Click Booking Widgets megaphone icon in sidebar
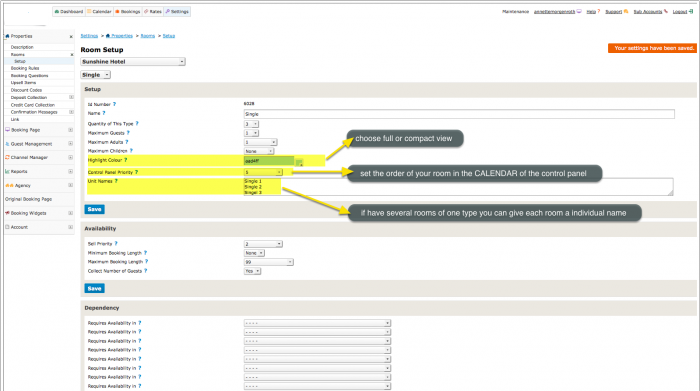 pyautogui.click(x=7, y=213)
